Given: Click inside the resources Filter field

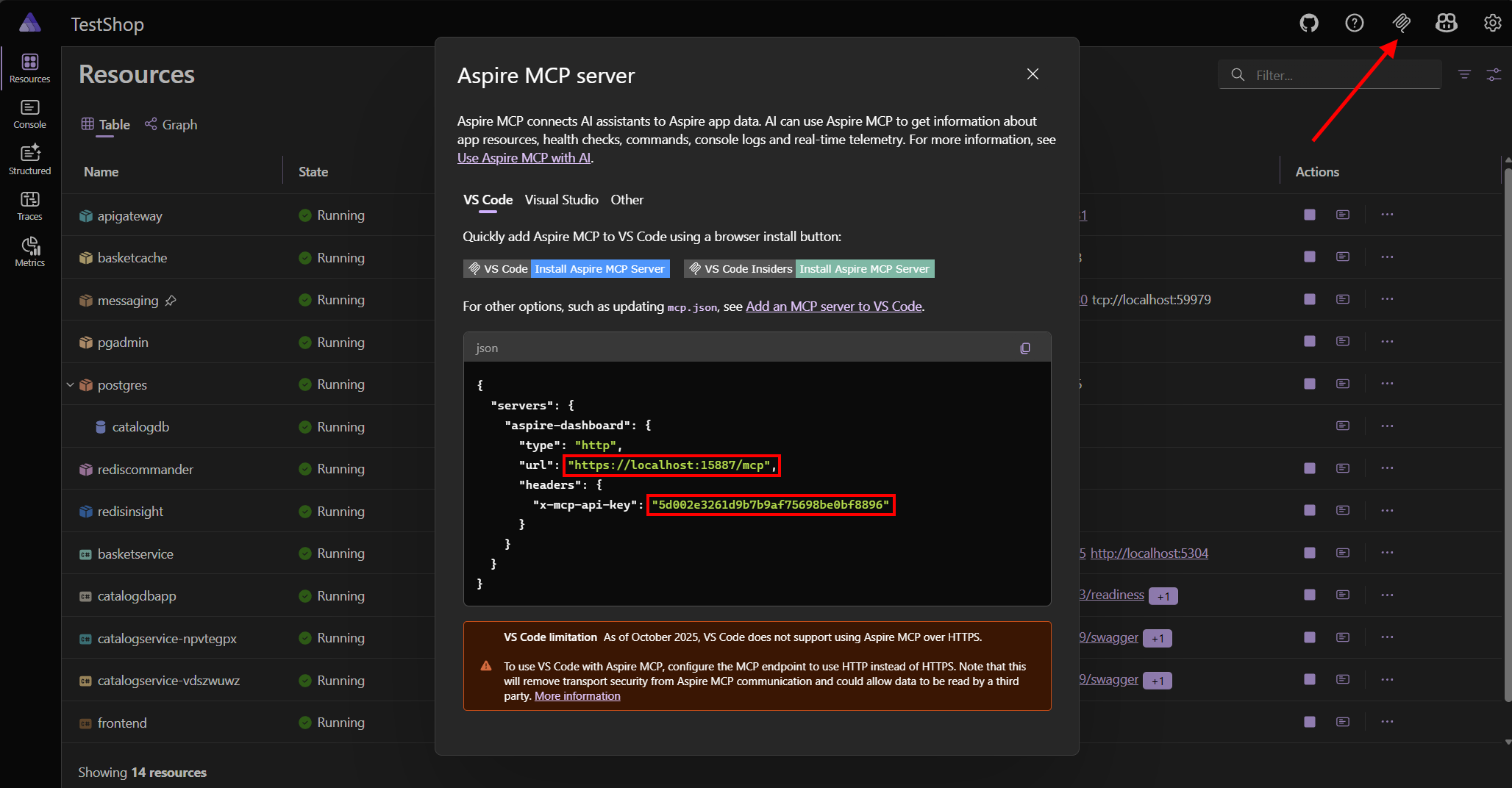Looking at the screenshot, I should coord(1330,74).
